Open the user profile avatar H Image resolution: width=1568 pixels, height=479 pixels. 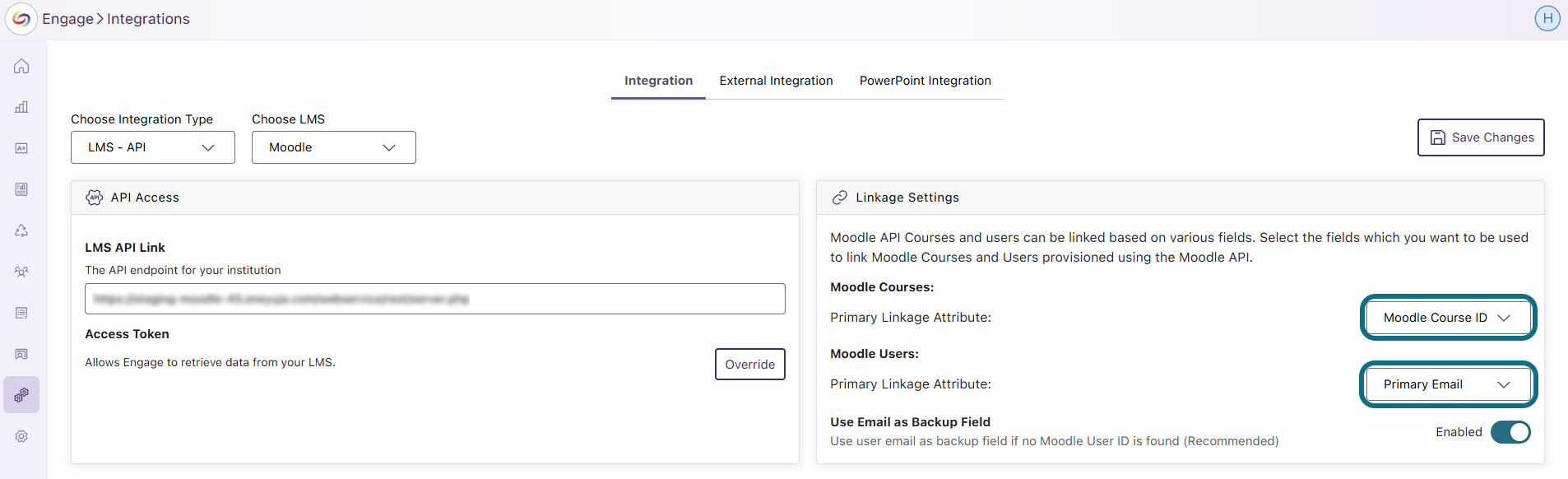pyautogui.click(x=1547, y=18)
